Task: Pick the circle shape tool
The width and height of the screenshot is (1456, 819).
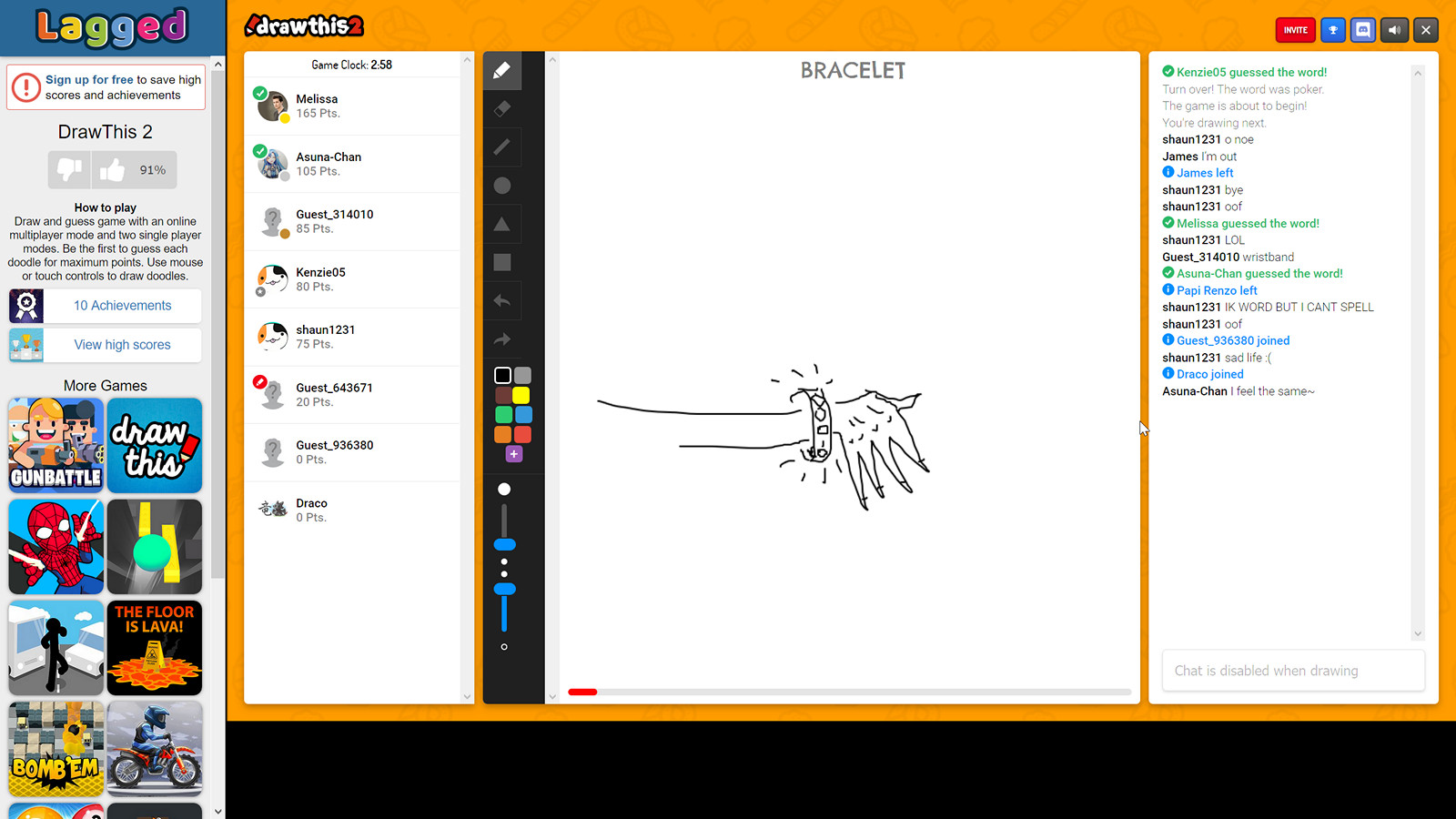Action: pos(501,186)
